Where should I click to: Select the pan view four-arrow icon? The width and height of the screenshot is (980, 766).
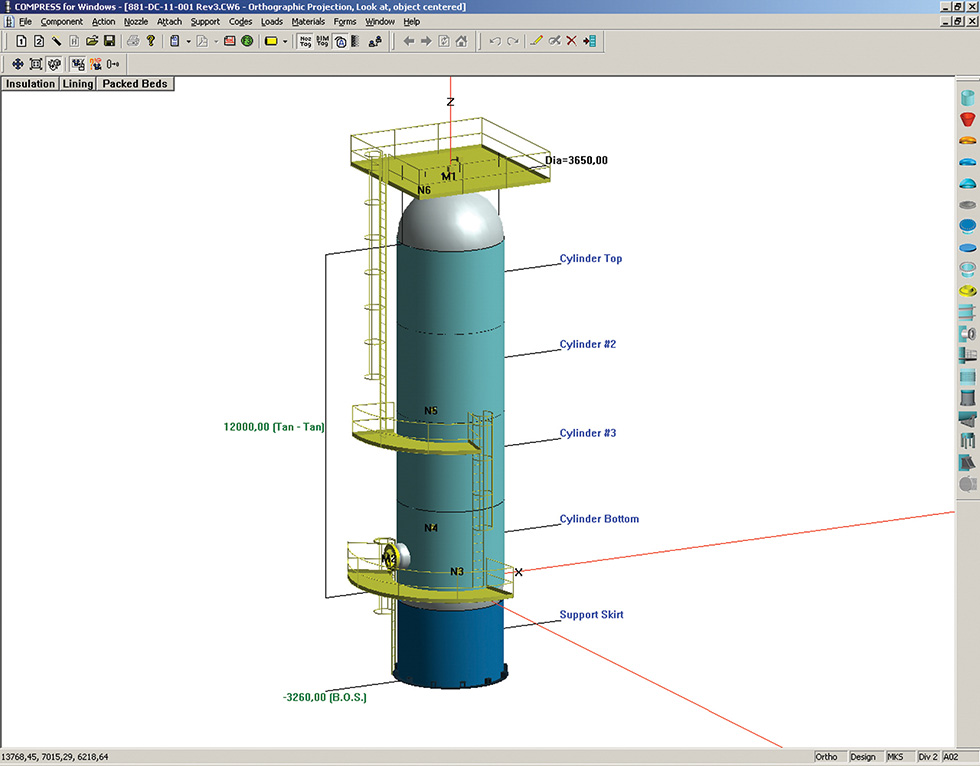18,64
